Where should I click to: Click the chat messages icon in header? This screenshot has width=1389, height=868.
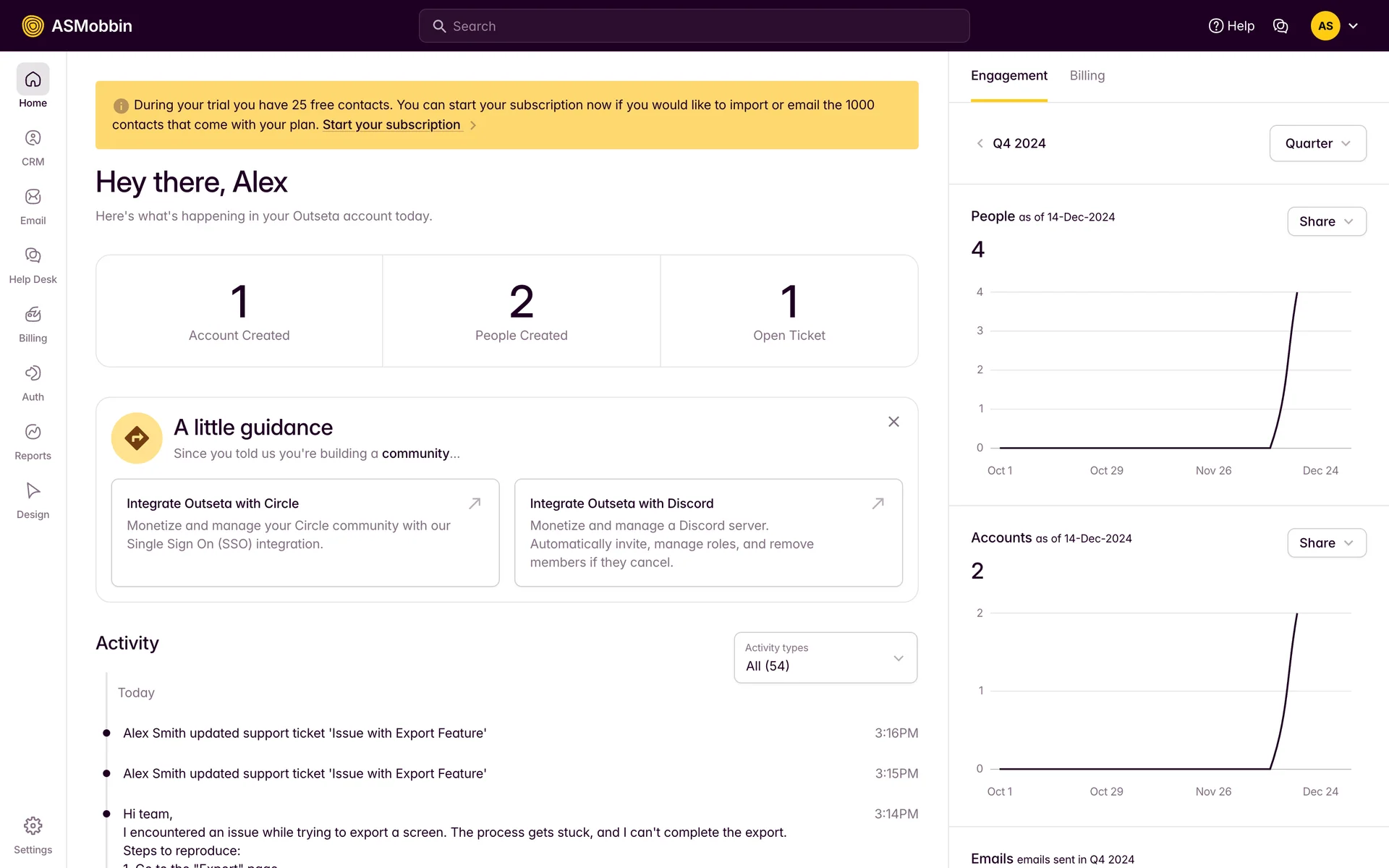coord(1280,26)
